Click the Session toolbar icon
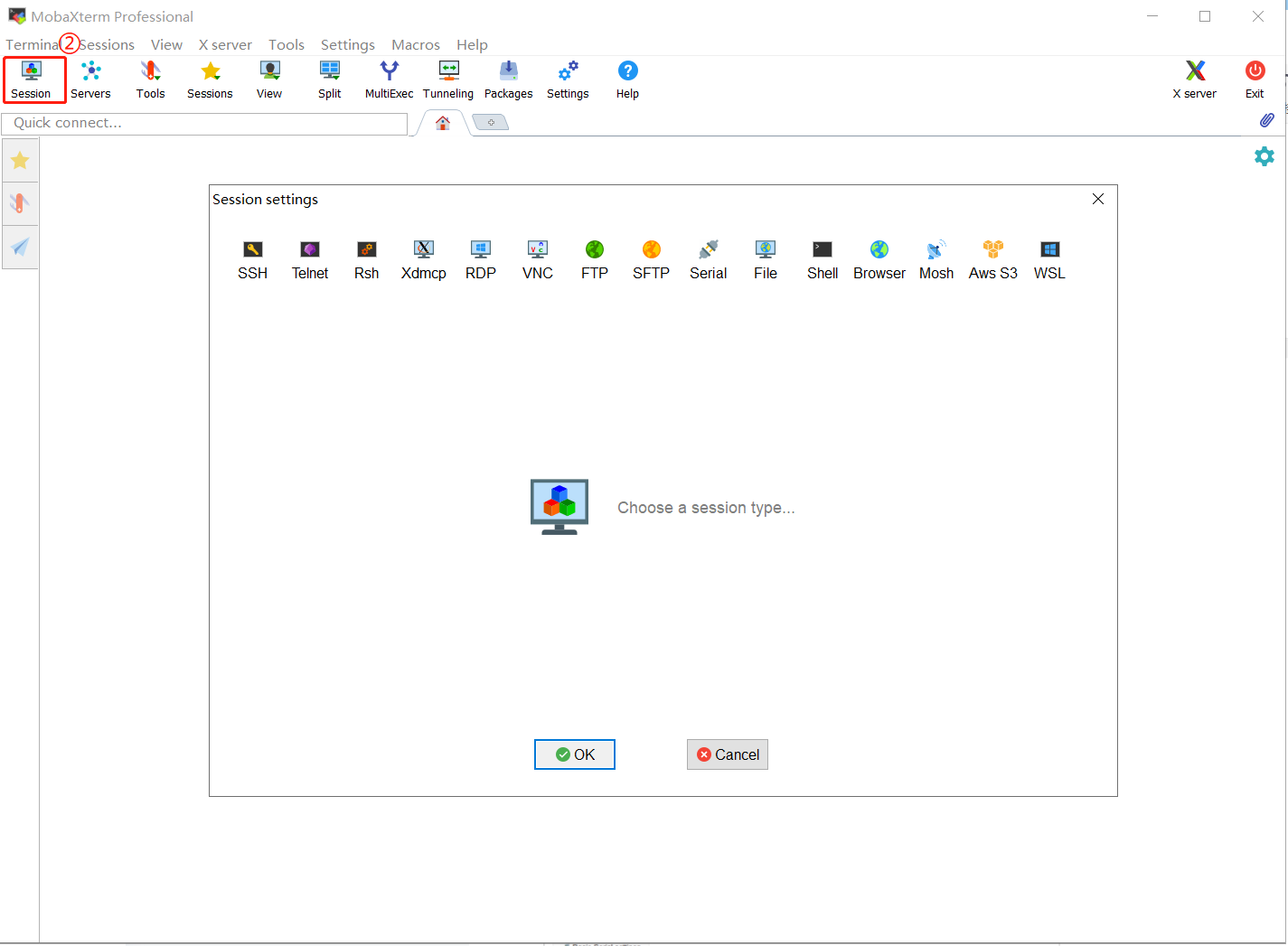Viewport: 1288px width, 946px height. (32, 80)
